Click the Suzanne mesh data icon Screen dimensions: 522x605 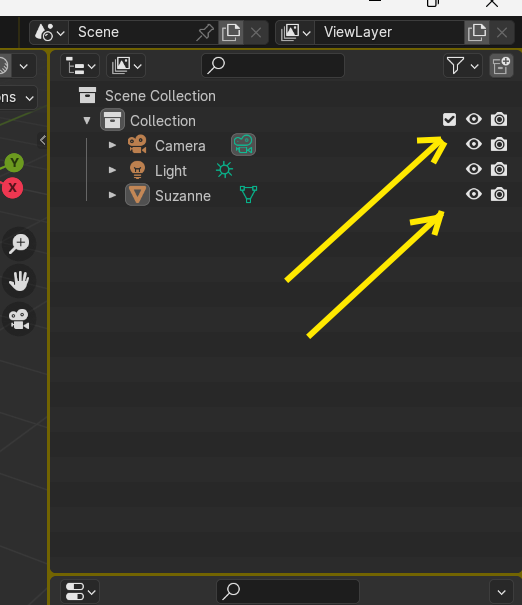(248, 194)
